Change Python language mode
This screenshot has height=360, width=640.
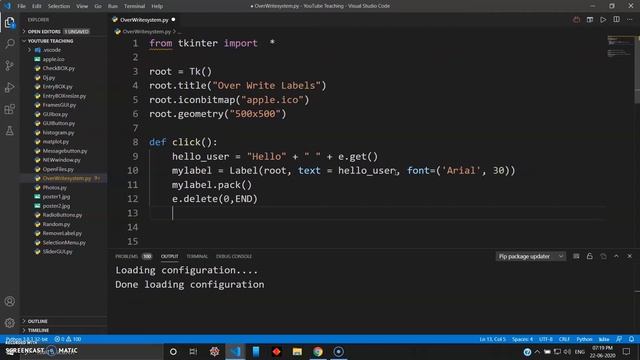pyautogui.click(x=584, y=339)
